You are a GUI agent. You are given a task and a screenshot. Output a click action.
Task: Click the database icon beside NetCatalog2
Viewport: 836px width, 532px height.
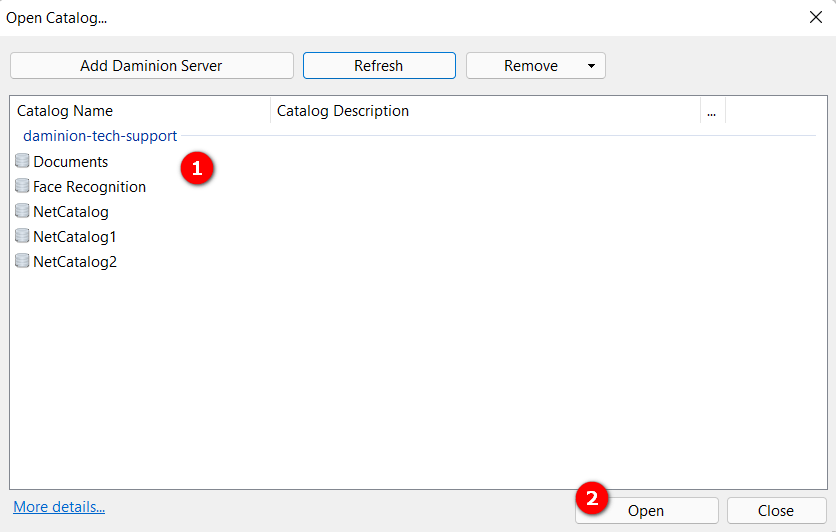pos(22,261)
